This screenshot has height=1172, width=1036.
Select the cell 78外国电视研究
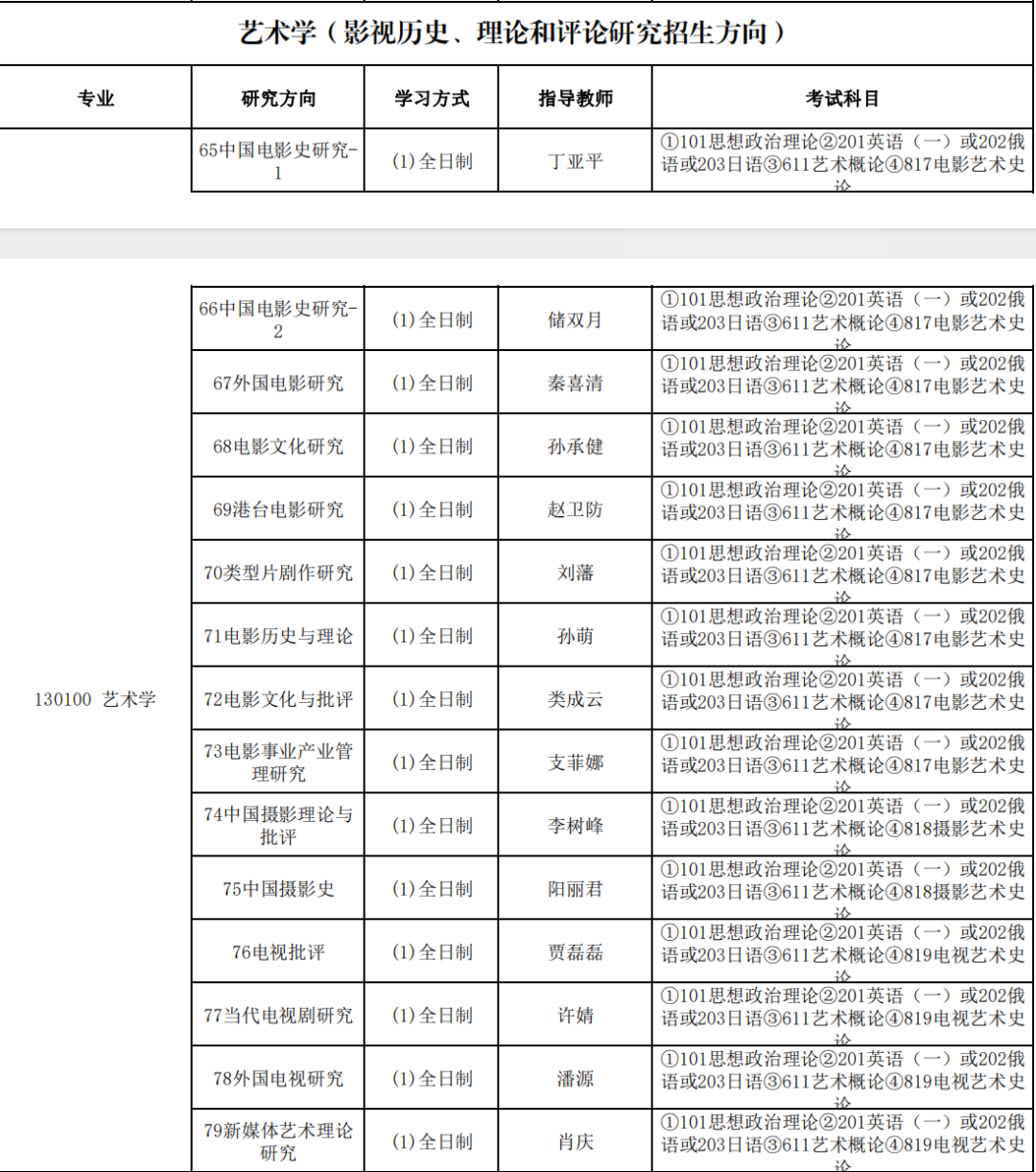point(278,1079)
